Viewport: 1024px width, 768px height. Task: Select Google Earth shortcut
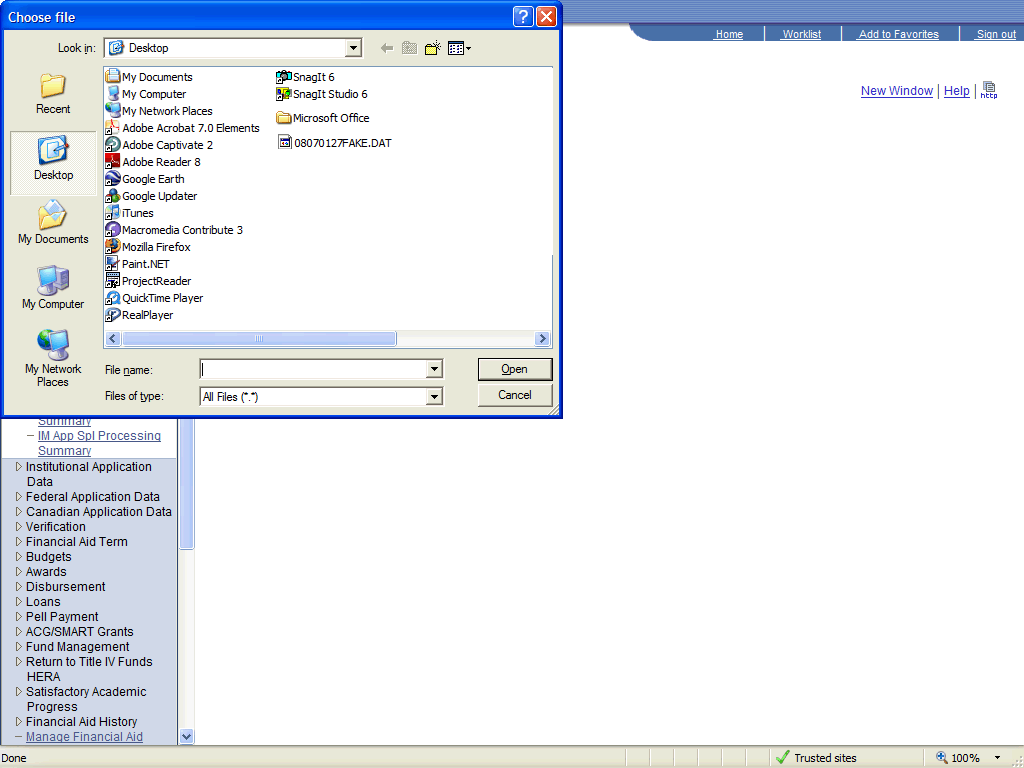[146, 178]
